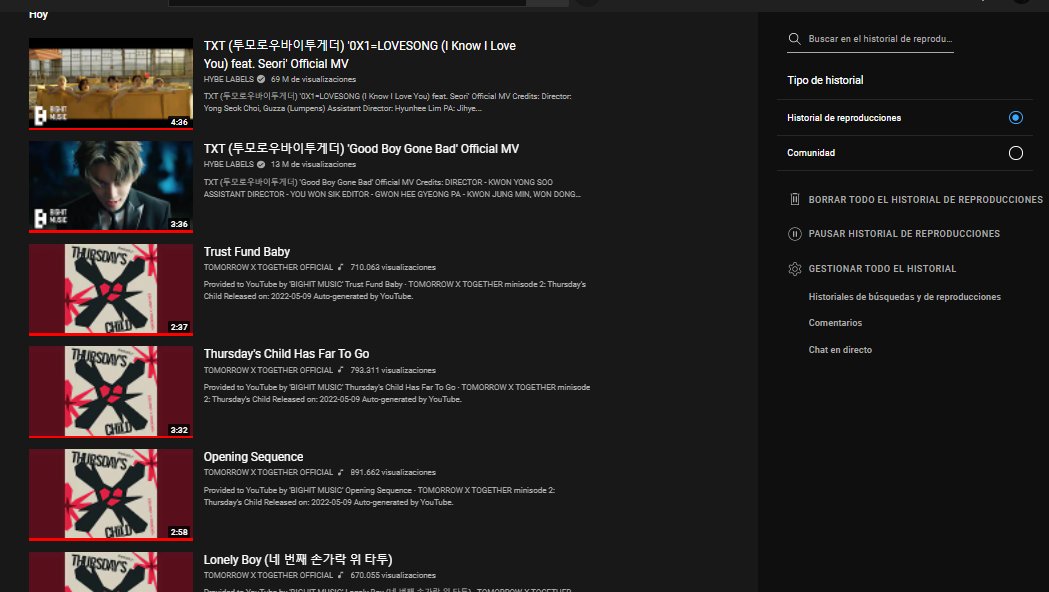The height and width of the screenshot is (592, 1049).
Task: Click the Thursday's Child Has Far To Go title
Action: (286, 354)
